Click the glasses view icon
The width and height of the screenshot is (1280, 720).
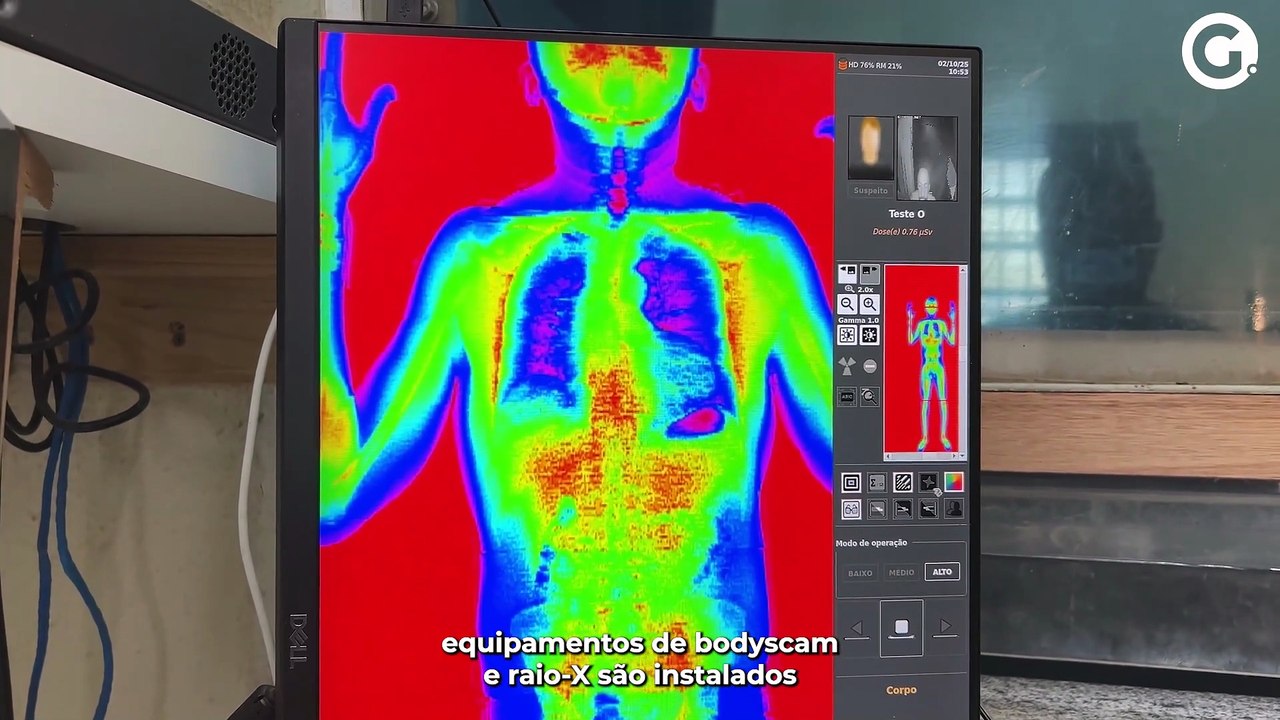(x=851, y=509)
